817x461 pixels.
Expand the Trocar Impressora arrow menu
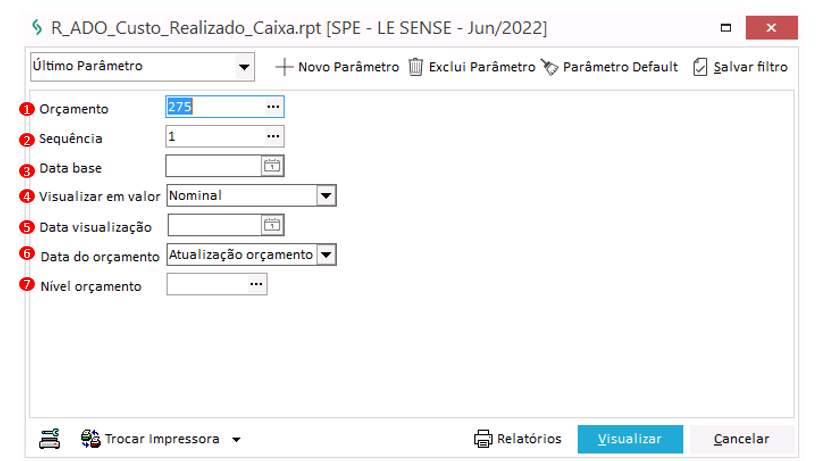(x=236, y=439)
